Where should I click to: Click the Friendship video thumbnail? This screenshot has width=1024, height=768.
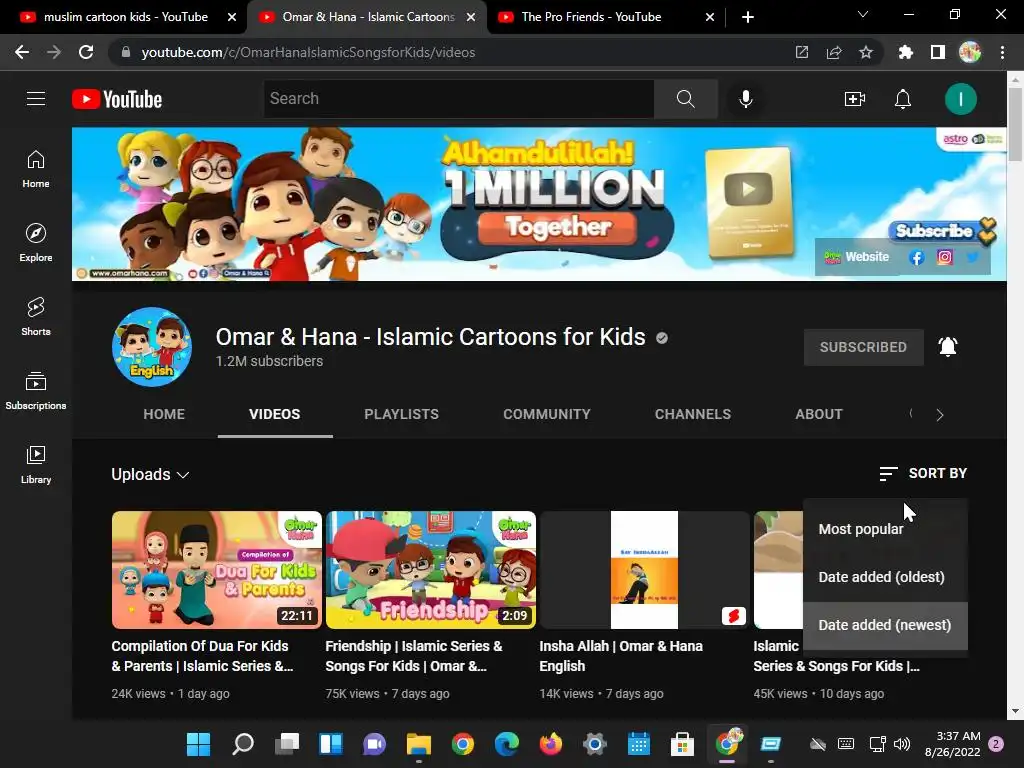coord(430,569)
